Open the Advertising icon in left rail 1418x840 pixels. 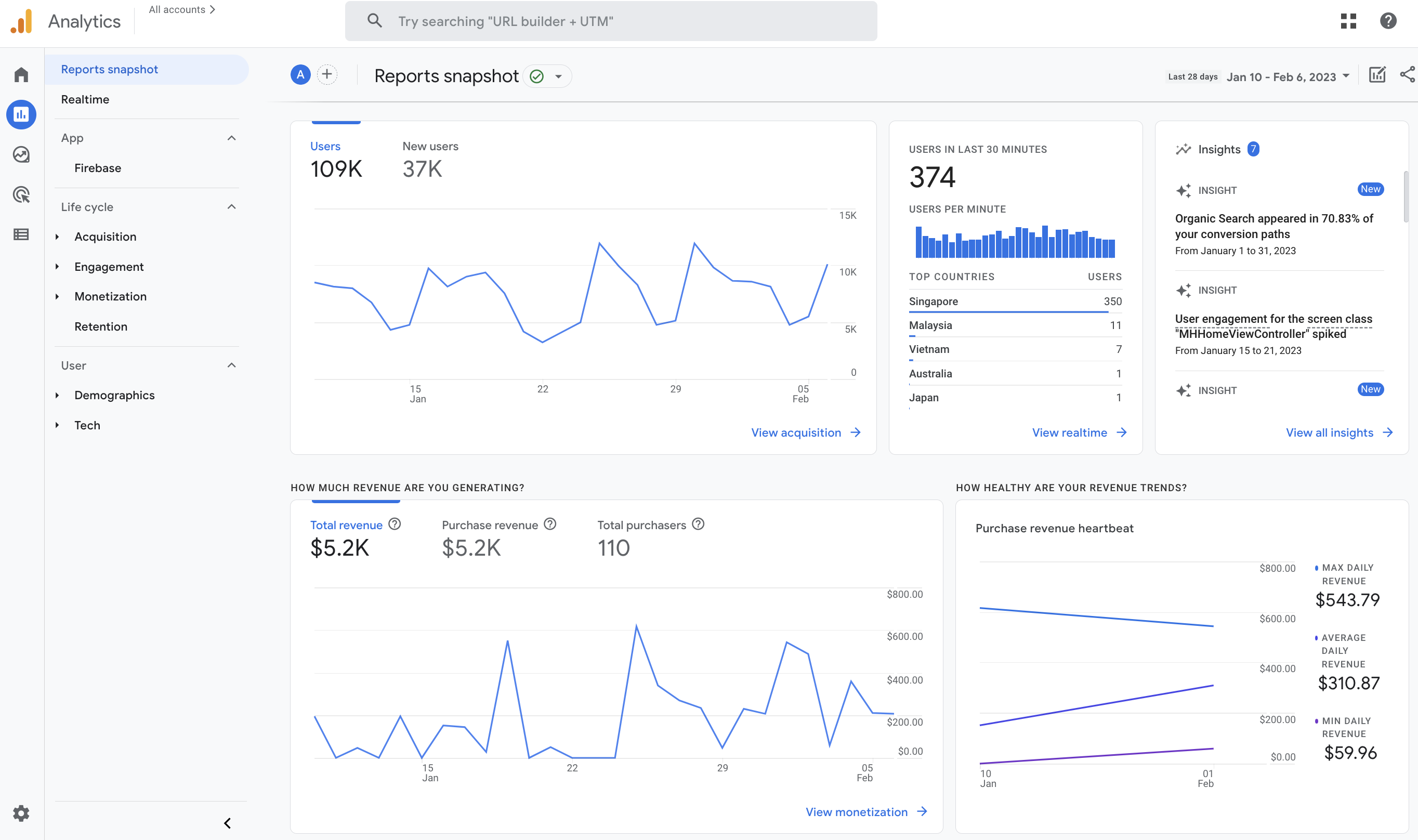[21, 194]
